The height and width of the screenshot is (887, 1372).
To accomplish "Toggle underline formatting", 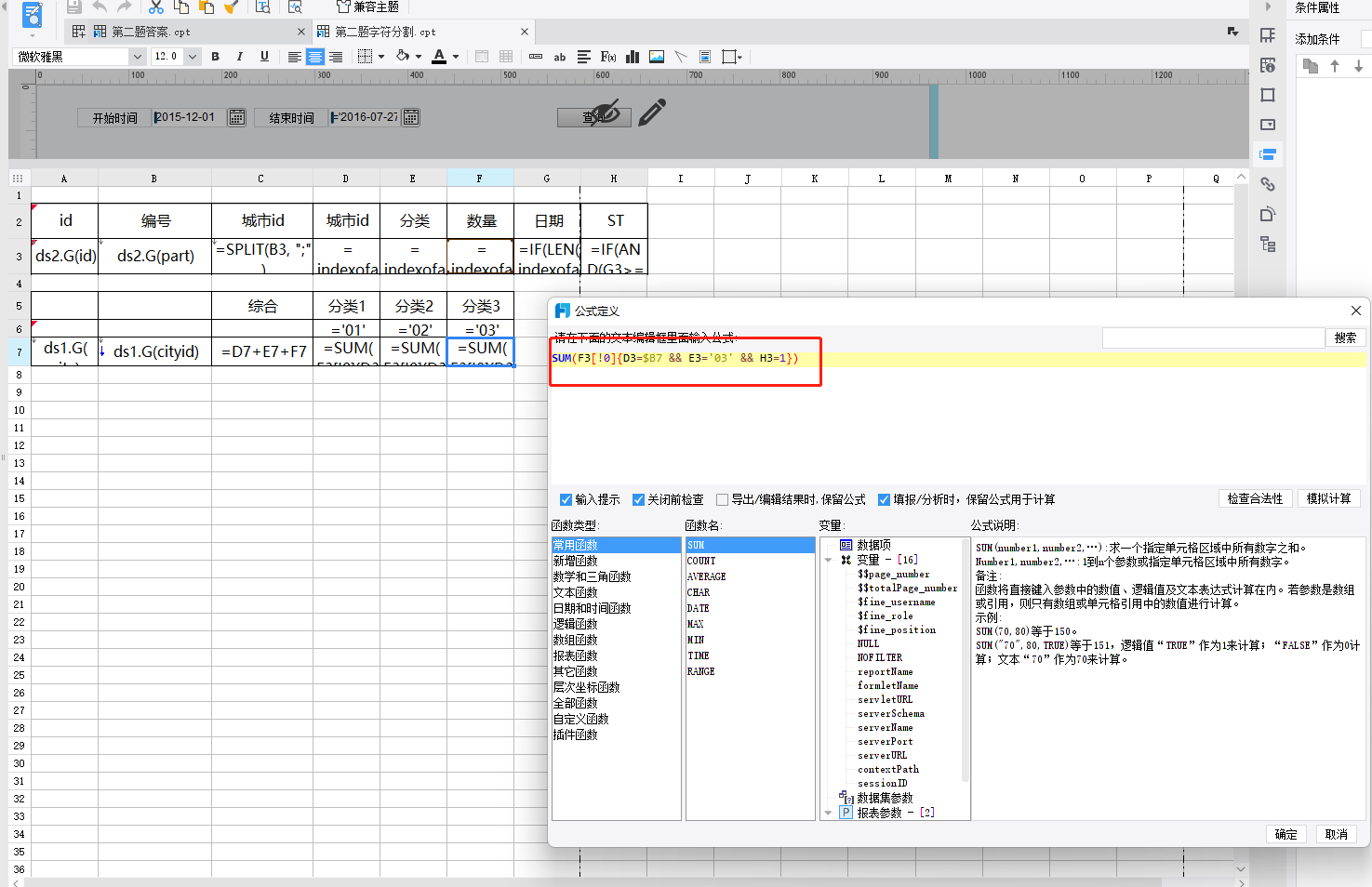I will (264, 57).
